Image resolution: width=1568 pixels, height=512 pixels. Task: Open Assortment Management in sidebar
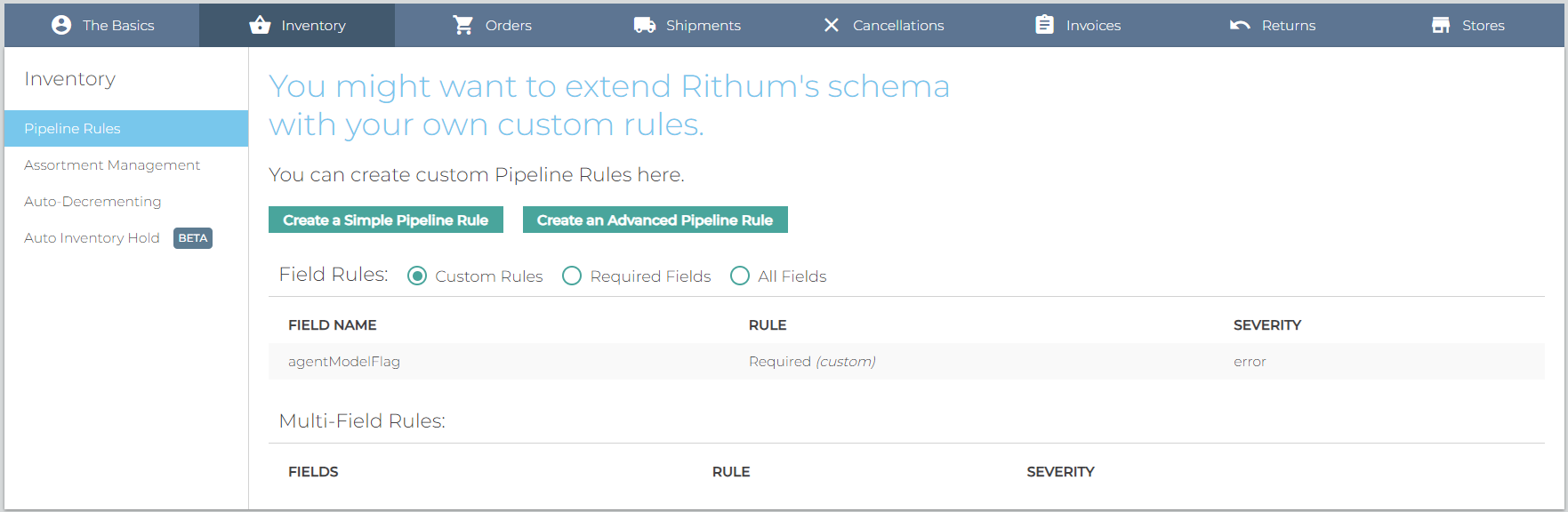pyautogui.click(x=112, y=164)
